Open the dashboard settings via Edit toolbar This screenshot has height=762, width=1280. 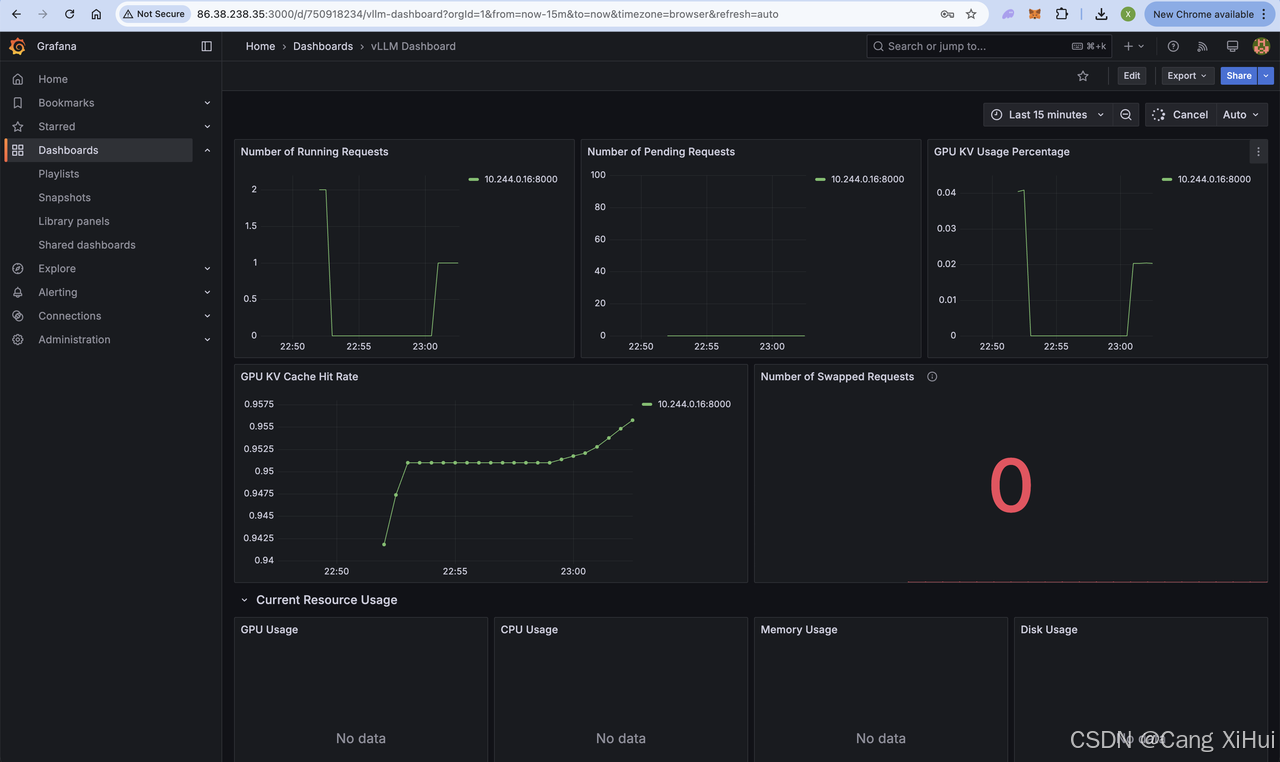coord(1131,75)
